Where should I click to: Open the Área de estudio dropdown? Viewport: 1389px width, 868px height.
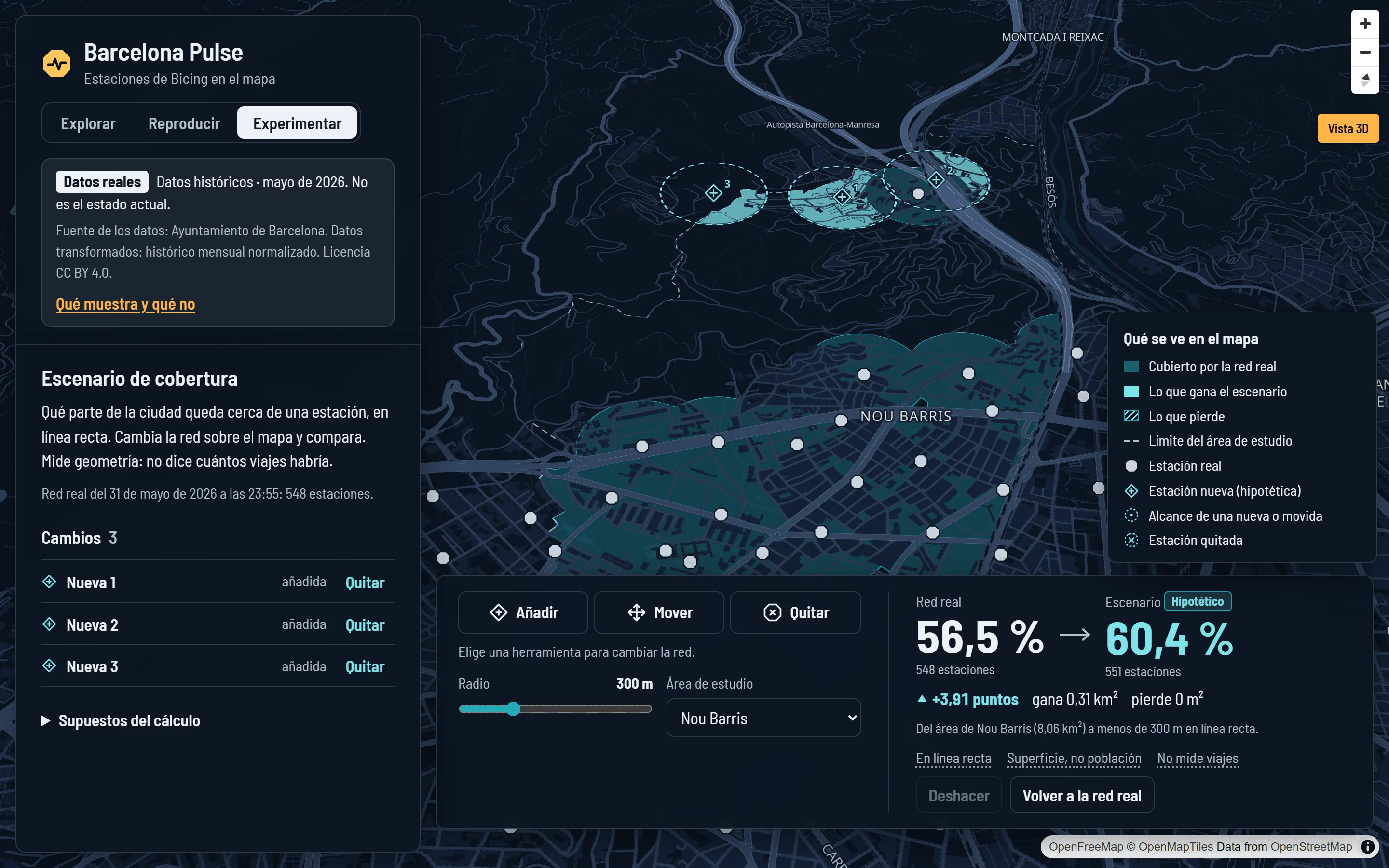click(763, 718)
